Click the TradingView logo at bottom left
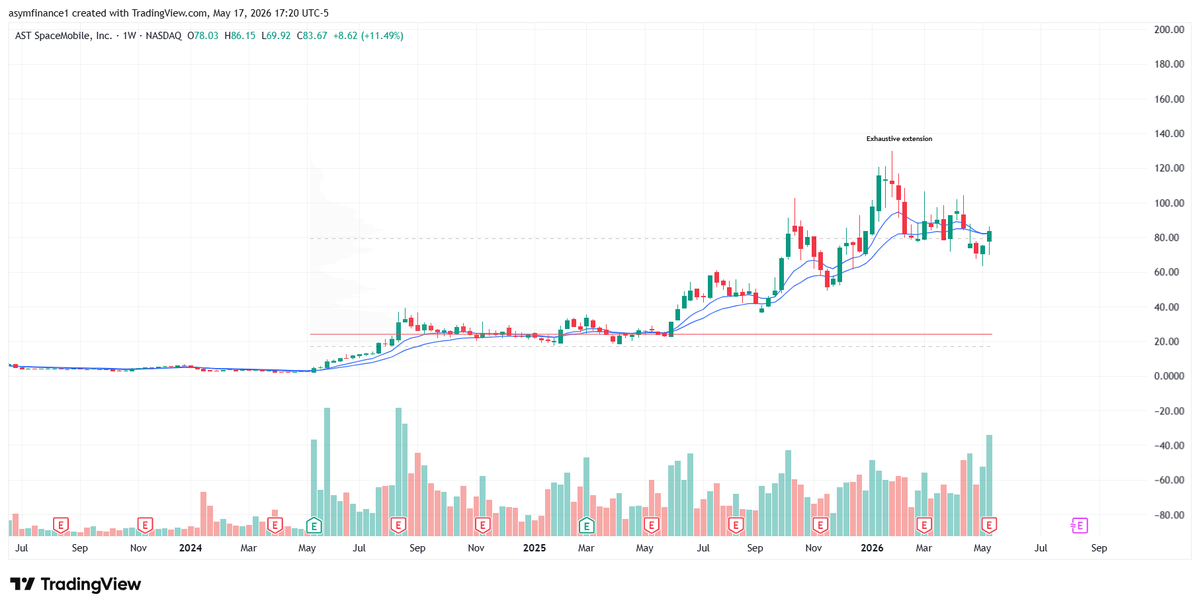This screenshot has width=1200, height=609. pos(75,585)
